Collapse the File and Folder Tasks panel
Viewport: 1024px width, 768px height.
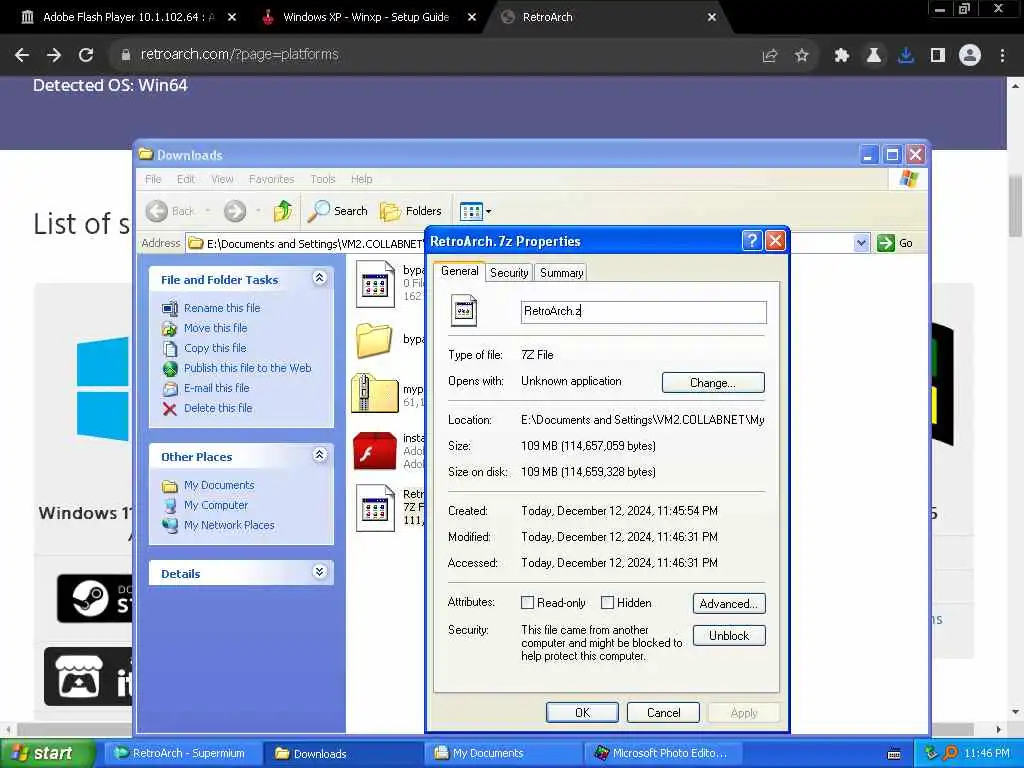point(319,278)
